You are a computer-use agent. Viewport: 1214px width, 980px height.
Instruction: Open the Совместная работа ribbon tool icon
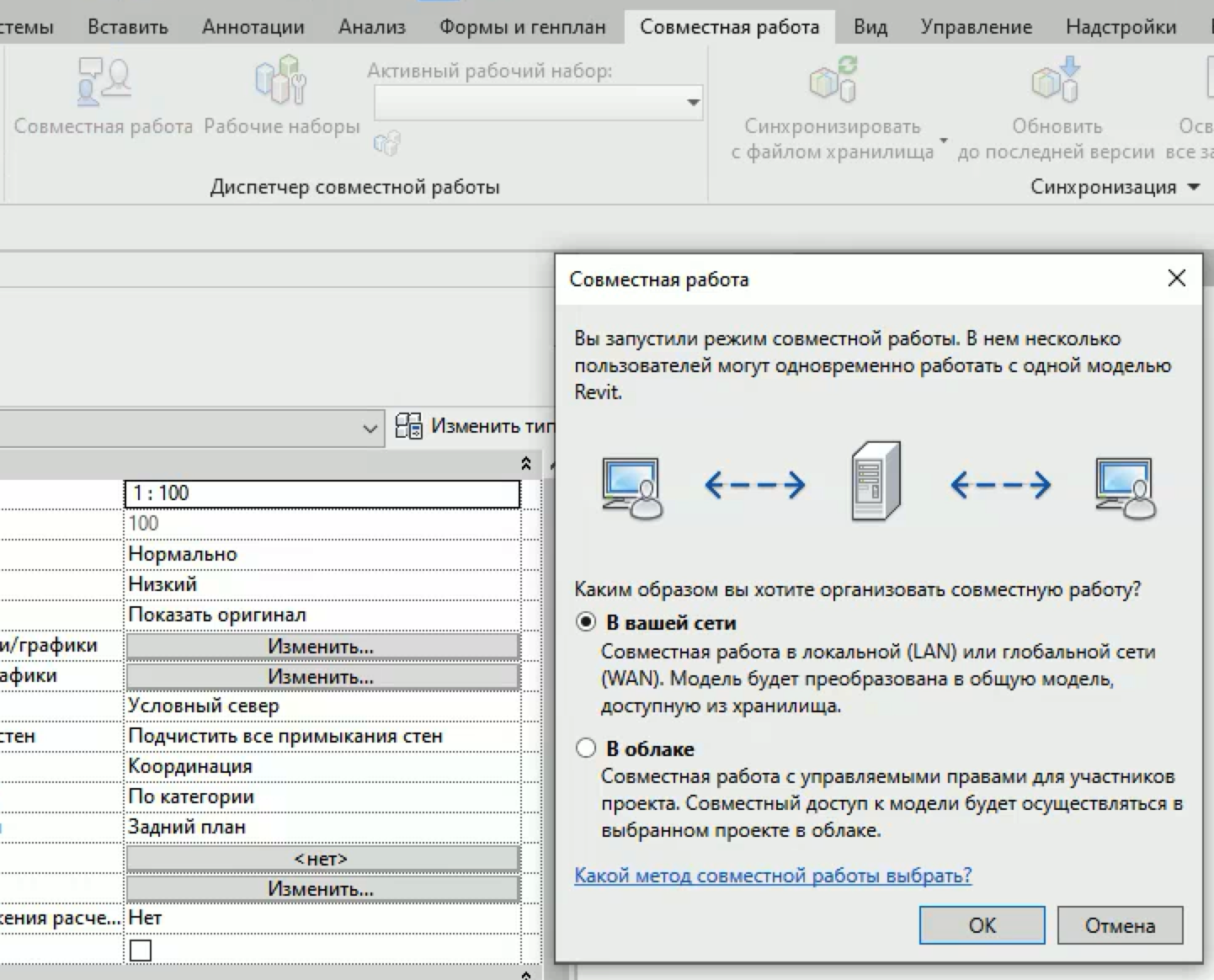(x=104, y=82)
